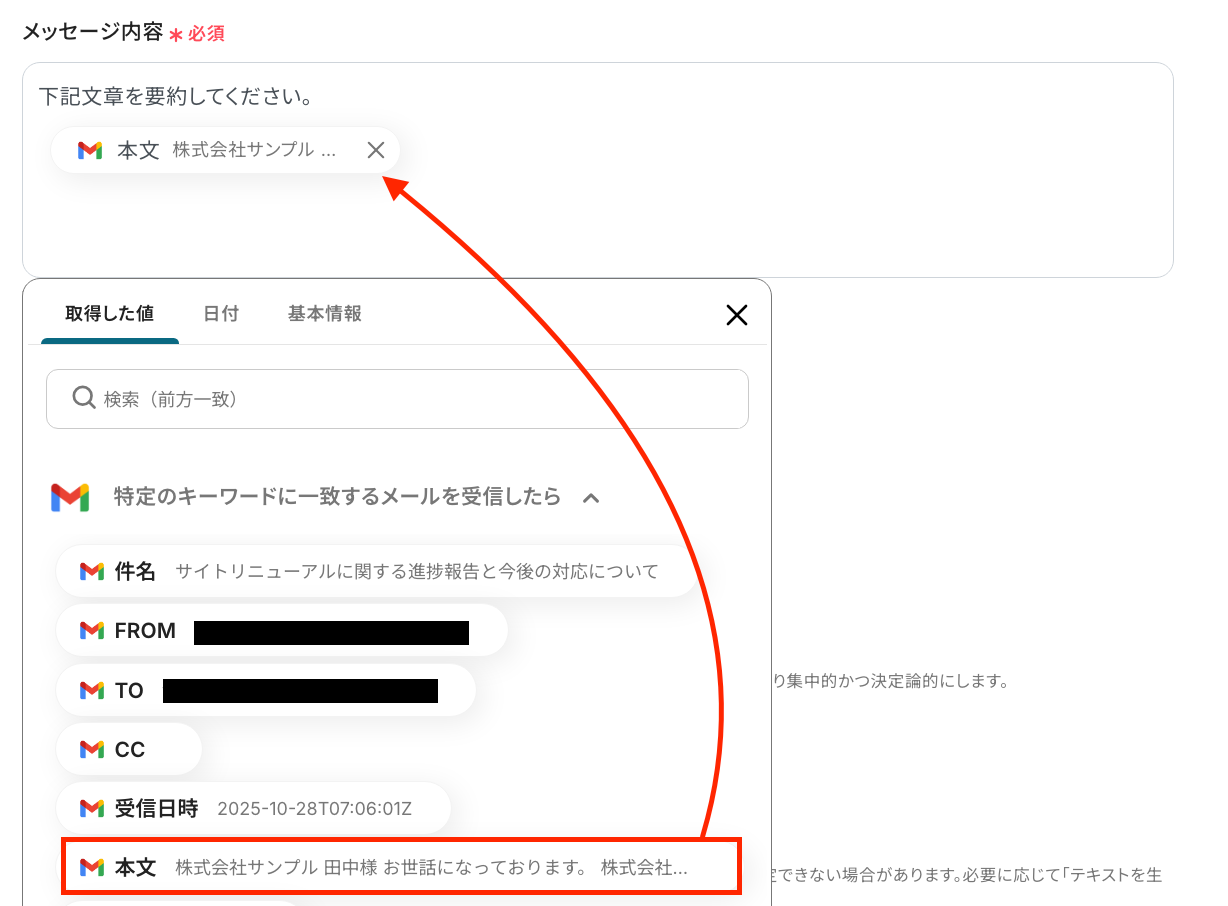Click the magnifier icon in search box
The image size is (1228, 906).
[x=84, y=398]
